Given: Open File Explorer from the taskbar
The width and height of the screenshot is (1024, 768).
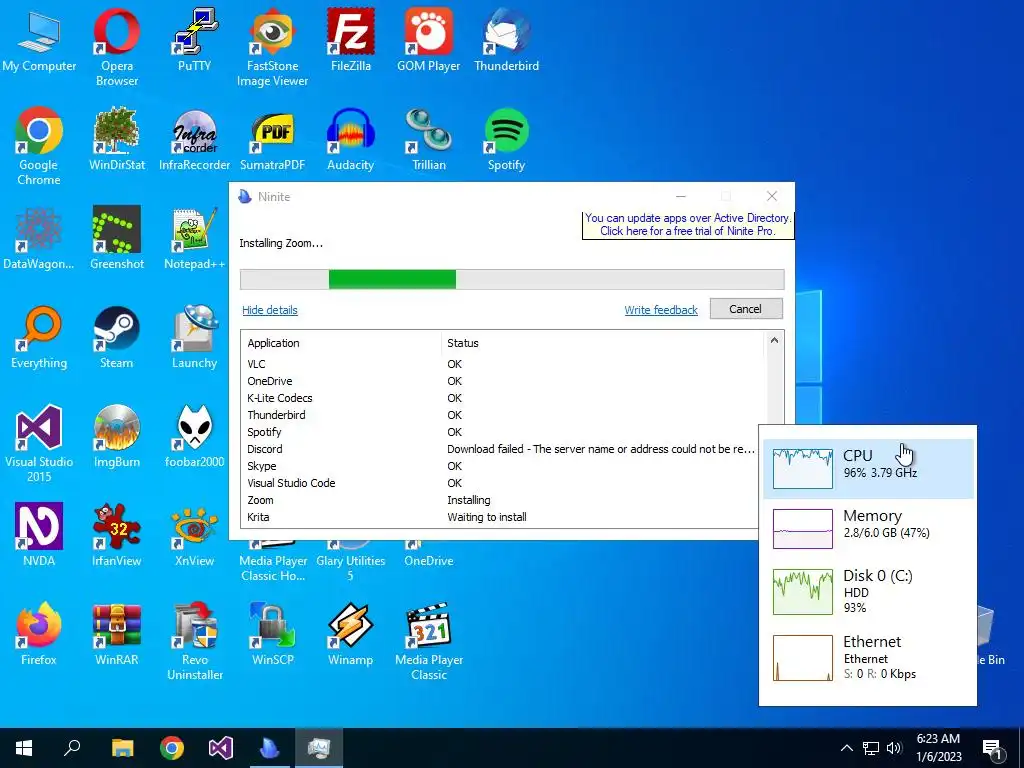Looking at the screenshot, I should (x=122, y=748).
